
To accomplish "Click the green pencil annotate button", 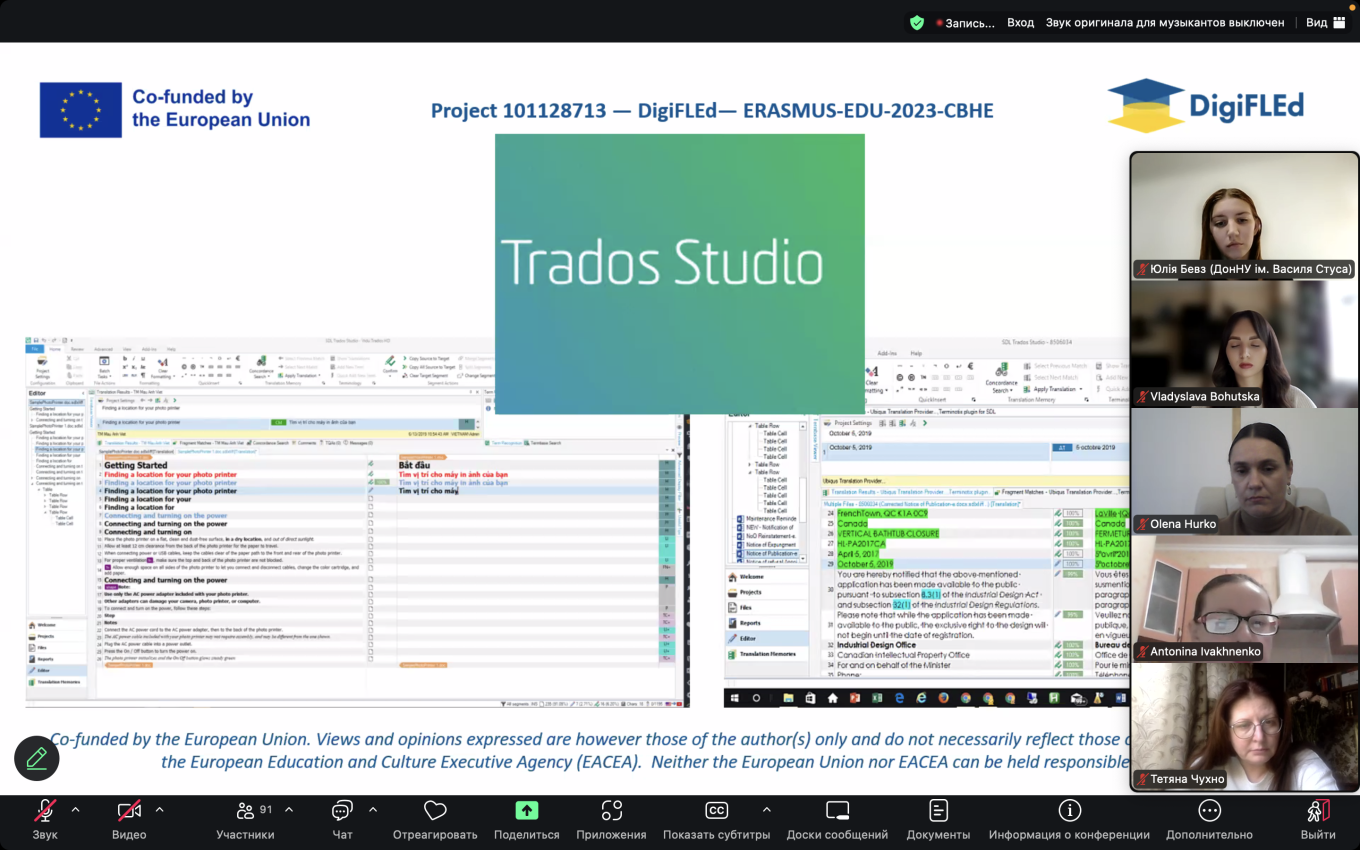I will pyautogui.click(x=37, y=759).
